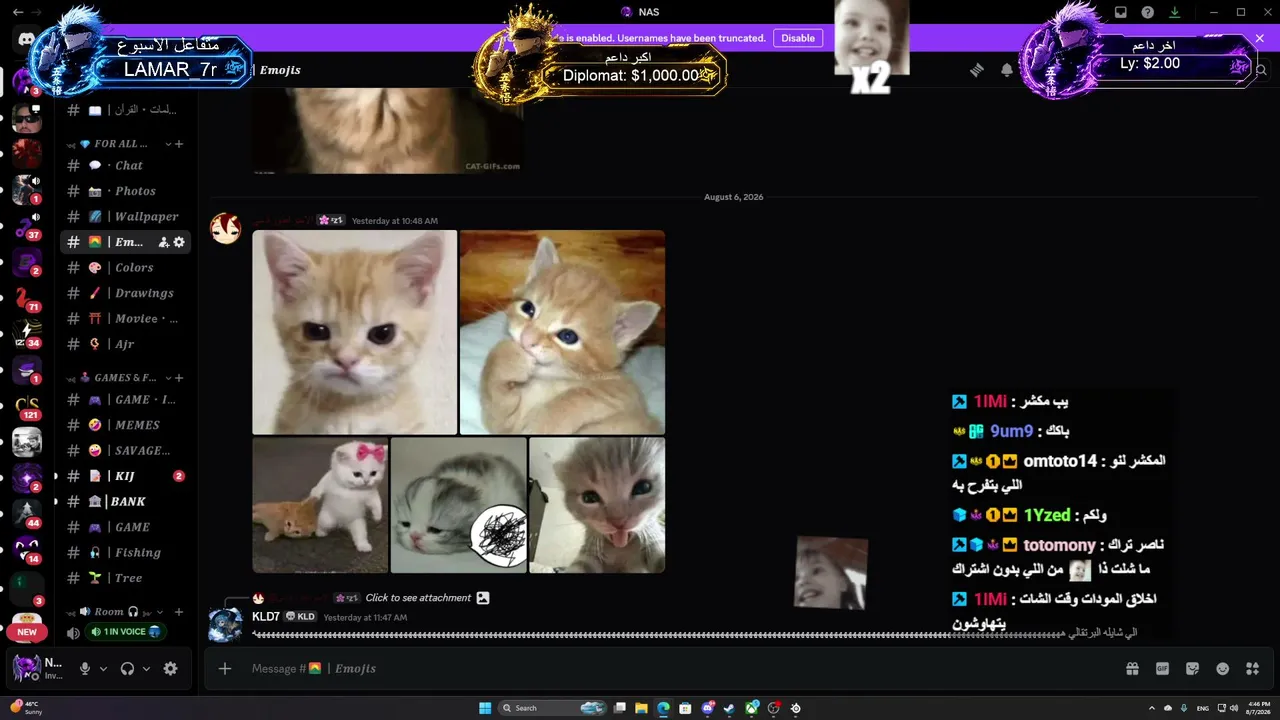This screenshot has width=1280, height=720.
Task: Switch to the Wallpaper channel
Action: (125, 217)
